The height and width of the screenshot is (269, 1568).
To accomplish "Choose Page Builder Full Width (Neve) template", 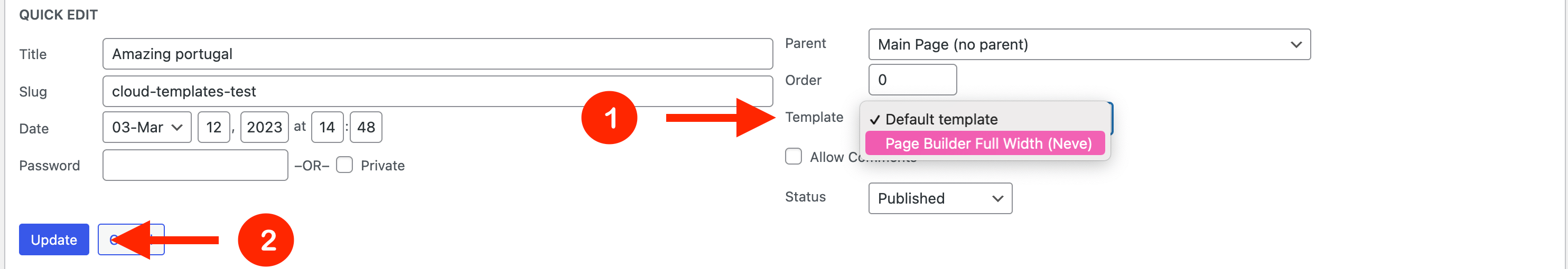I will click(987, 144).
